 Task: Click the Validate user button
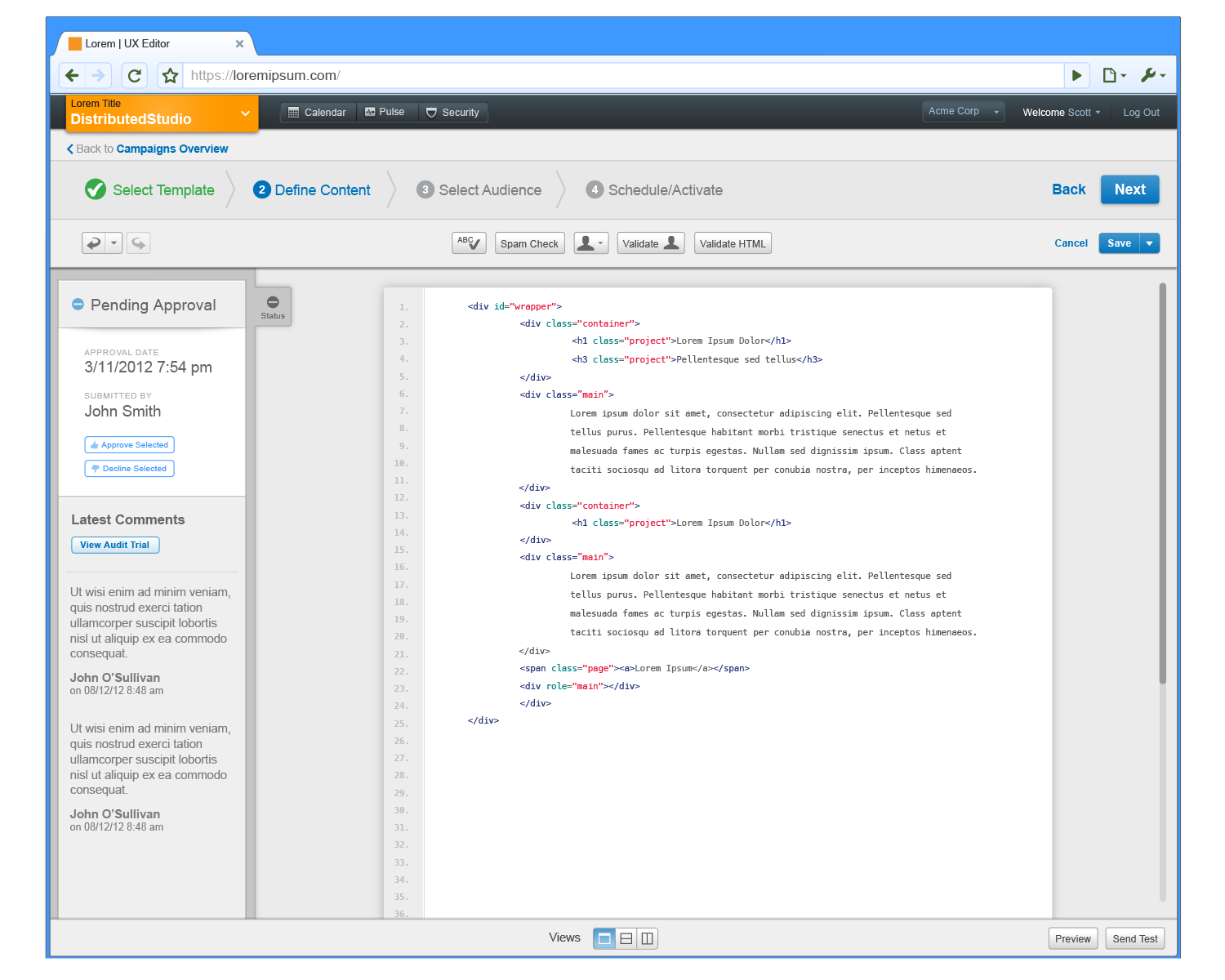click(x=651, y=243)
